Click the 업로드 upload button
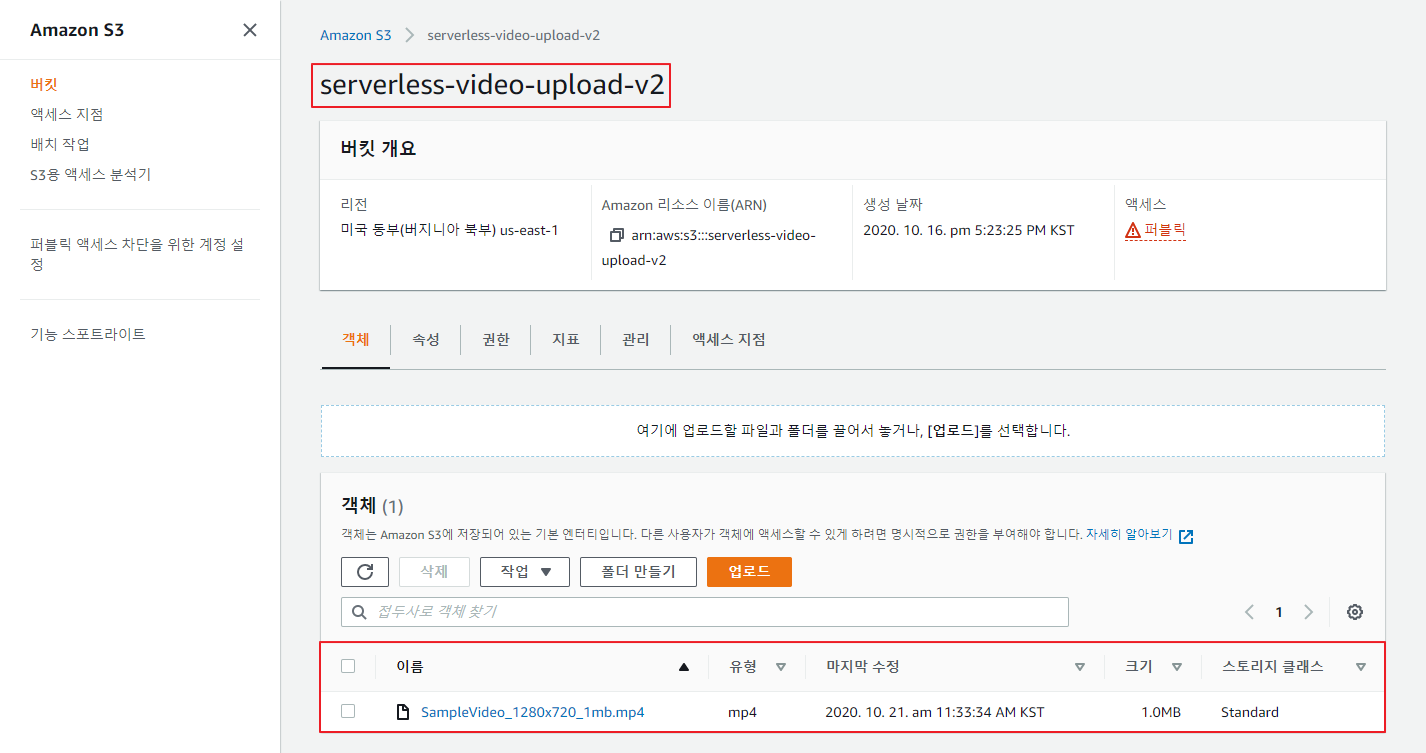The width and height of the screenshot is (1426, 753). click(x=749, y=572)
